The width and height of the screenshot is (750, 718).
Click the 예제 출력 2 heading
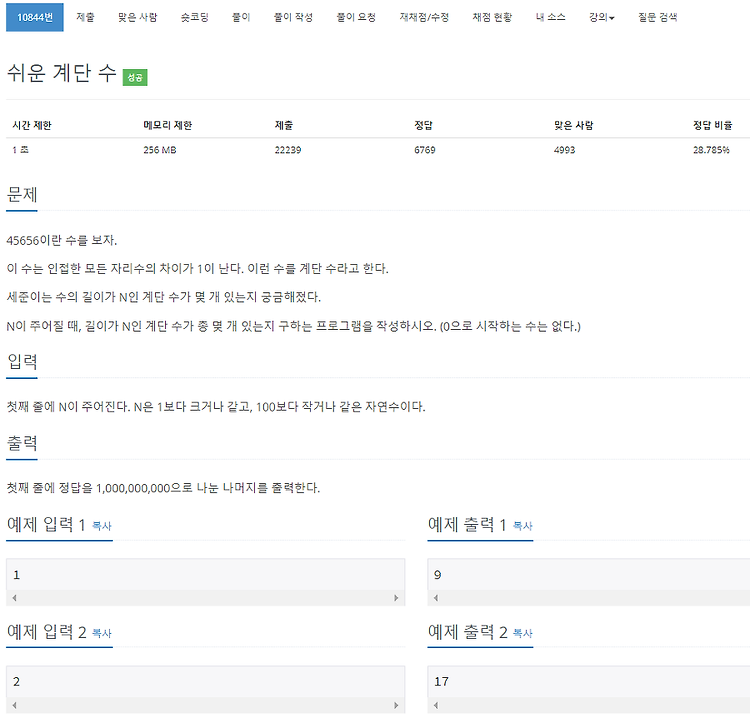click(467, 632)
